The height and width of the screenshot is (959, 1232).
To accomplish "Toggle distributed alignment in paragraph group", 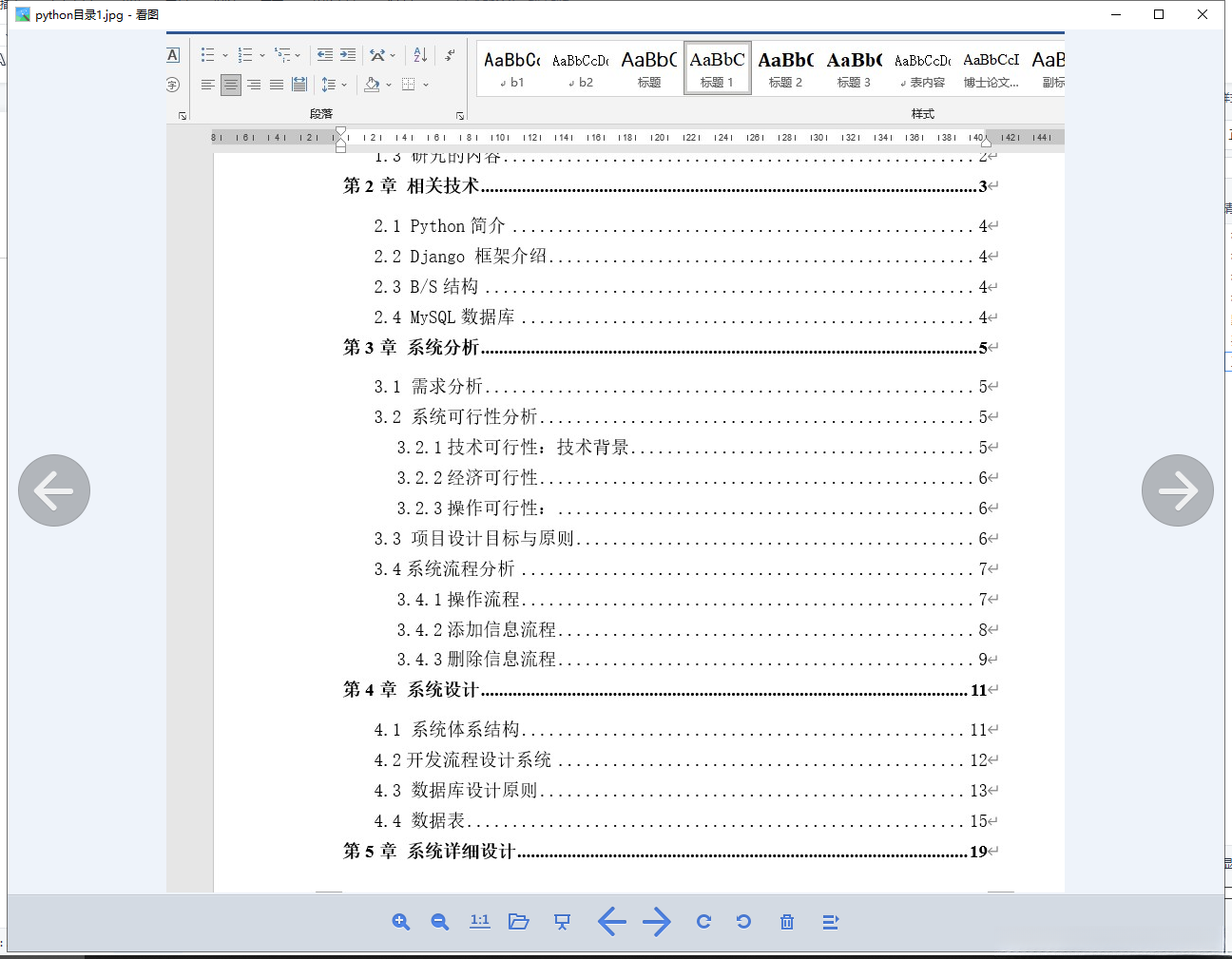I will pos(298,85).
